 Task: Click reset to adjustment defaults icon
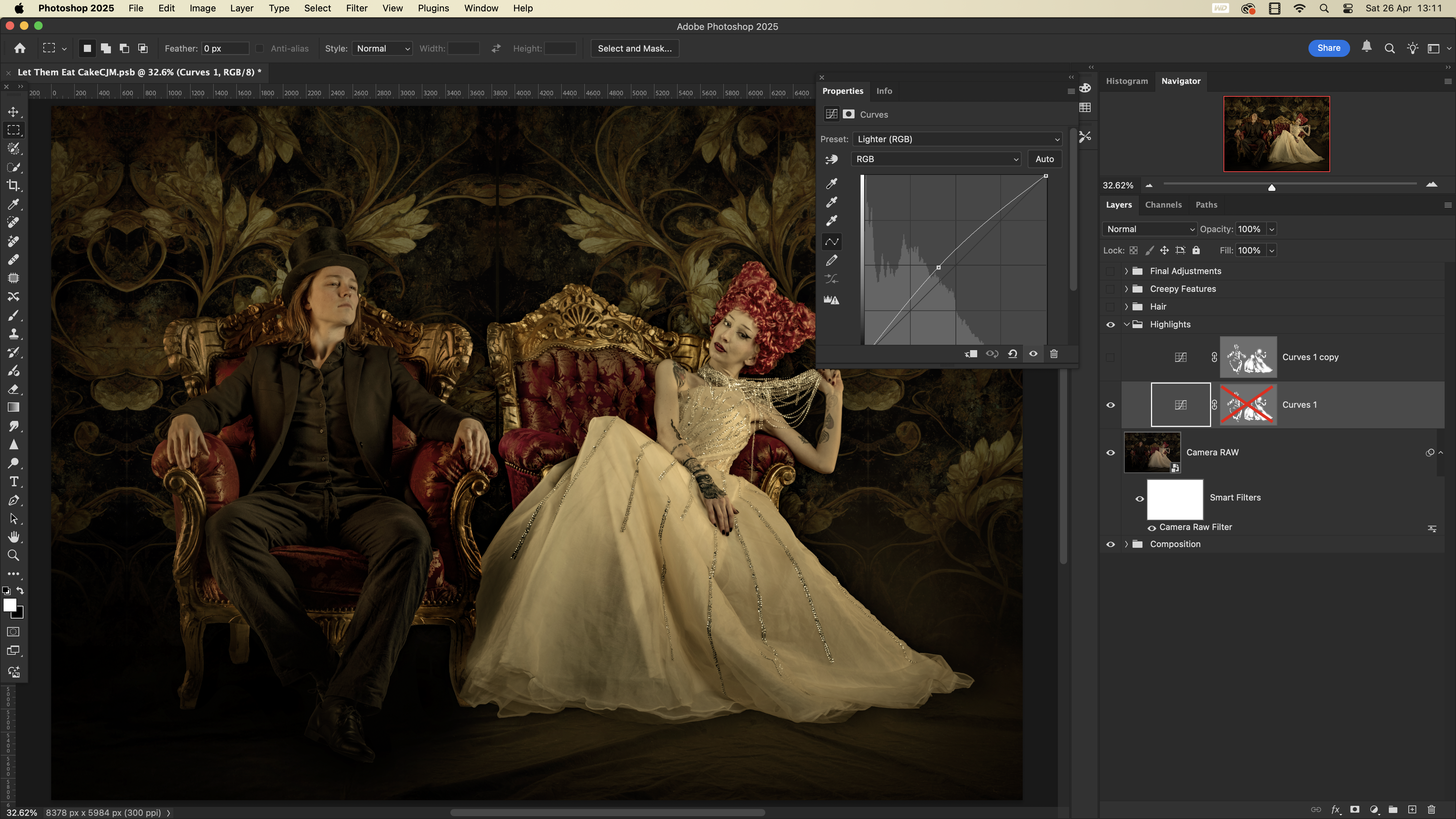[1012, 354]
